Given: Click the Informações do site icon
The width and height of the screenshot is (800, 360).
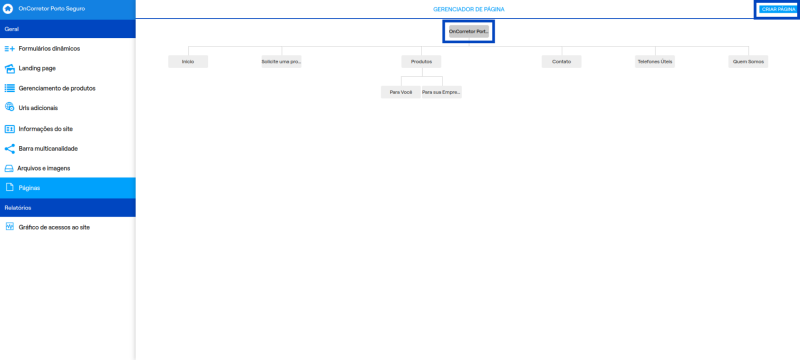Looking at the screenshot, I should 9,129.
